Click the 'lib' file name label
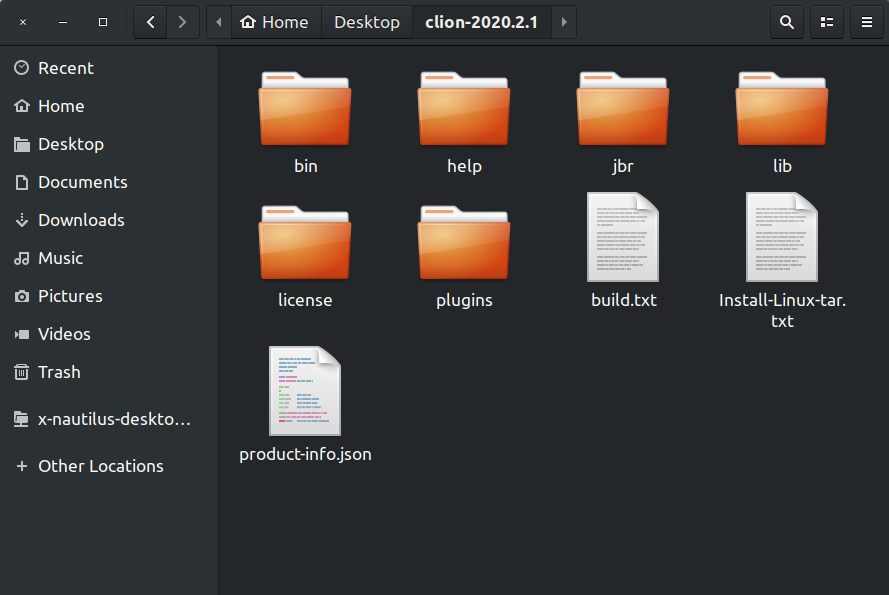Image resolution: width=889 pixels, height=595 pixels. [782, 166]
